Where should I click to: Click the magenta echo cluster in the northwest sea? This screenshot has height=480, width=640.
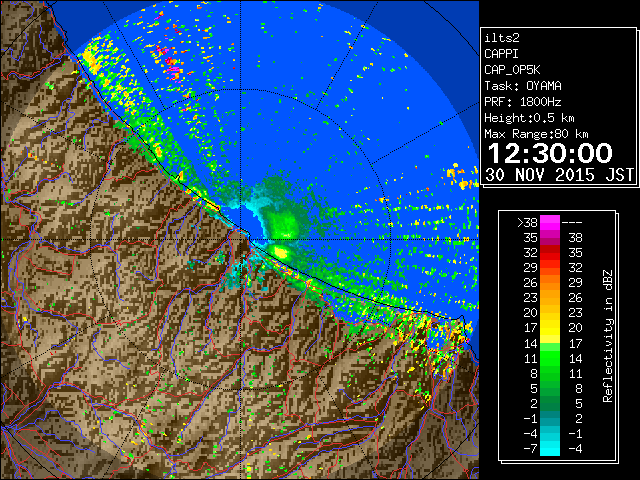[x=173, y=69]
